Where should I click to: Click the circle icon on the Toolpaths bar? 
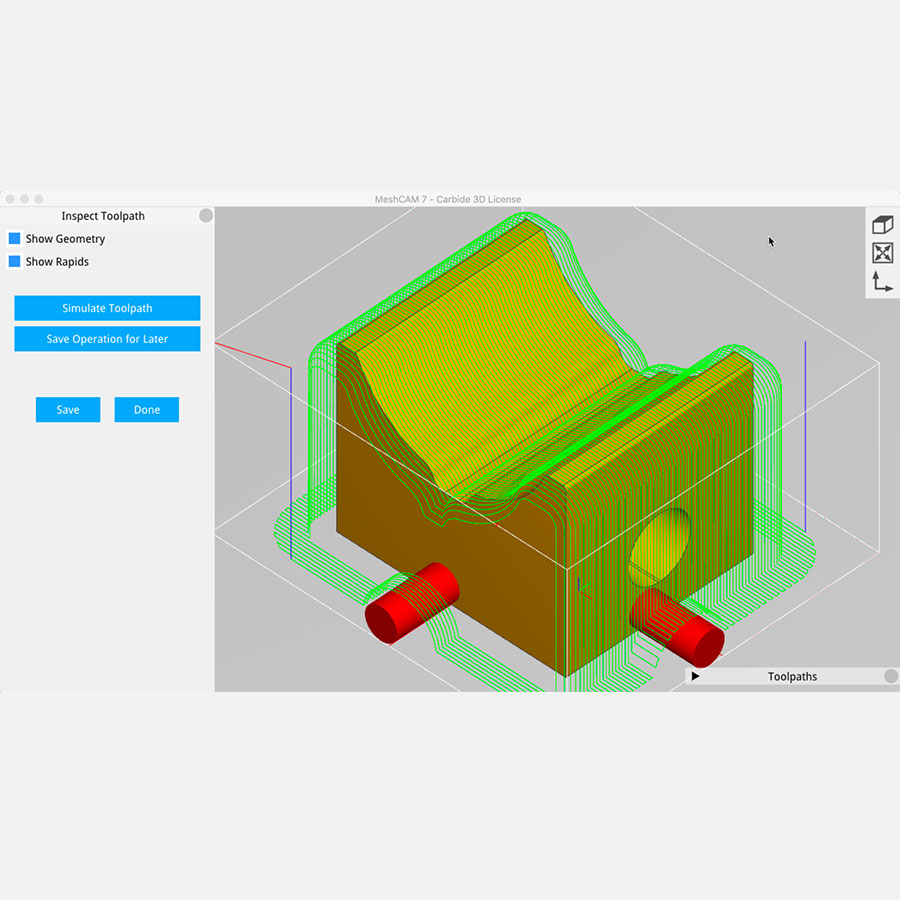point(889,676)
